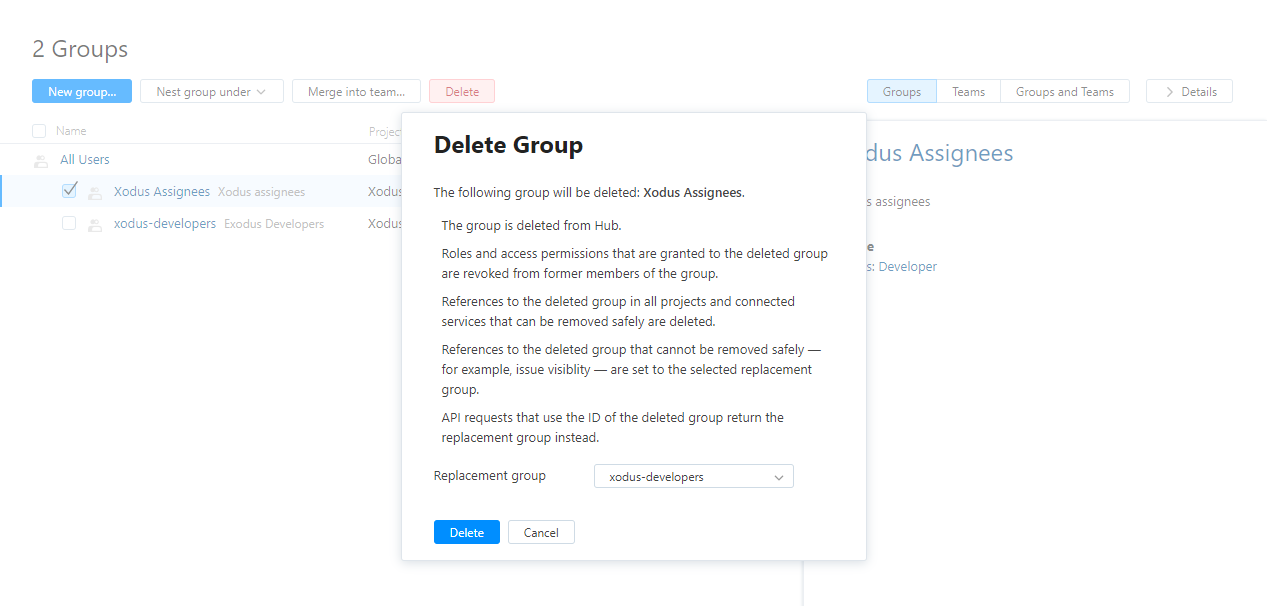Open the Replacement group dropdown
Screen dimensions: 1267x606
693,476
